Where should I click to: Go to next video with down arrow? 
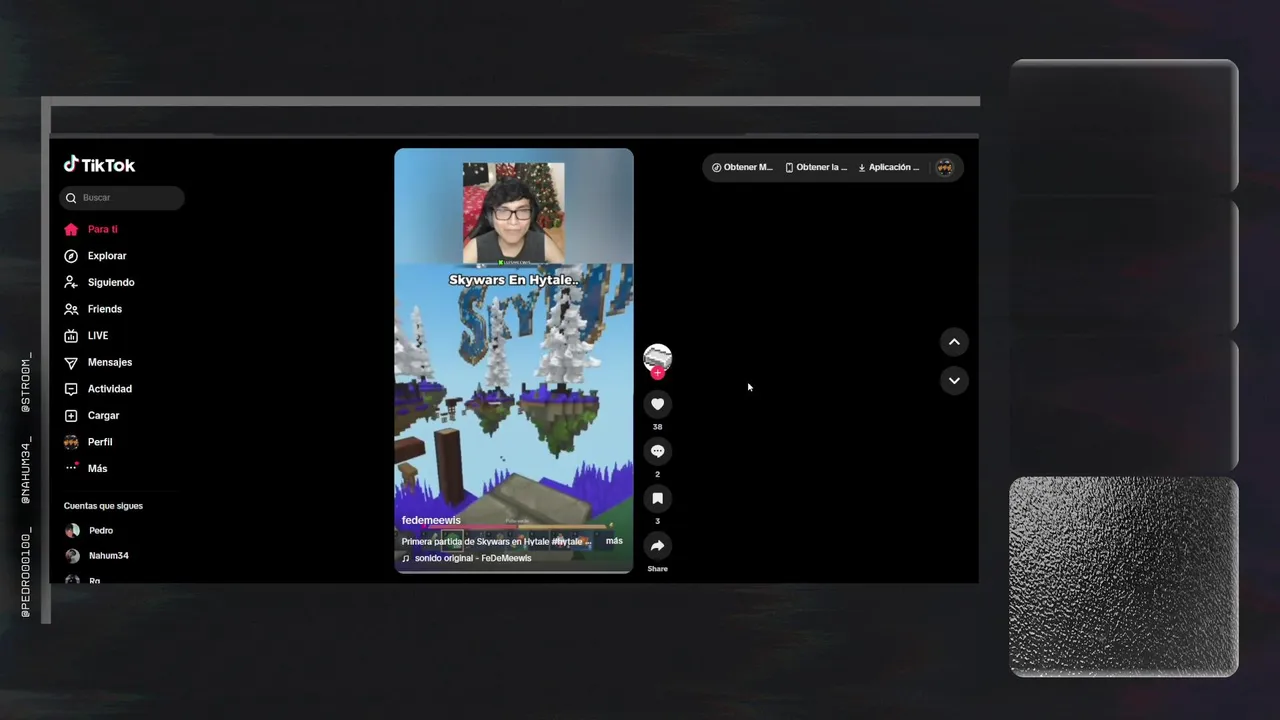tap(954, 381)
